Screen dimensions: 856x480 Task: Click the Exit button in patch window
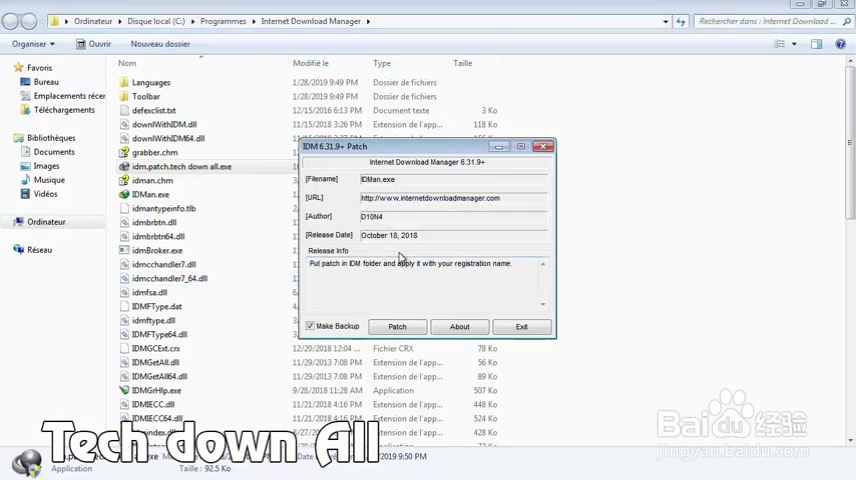[522, 327]
